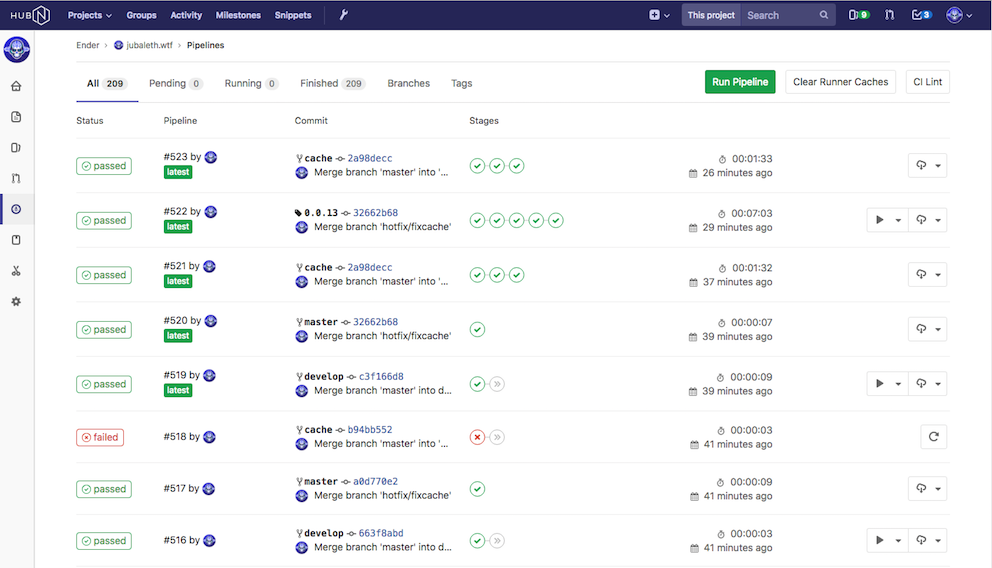Open the user avatar menu in top bar
992x568 pixels.
click(x=959, y=15)
